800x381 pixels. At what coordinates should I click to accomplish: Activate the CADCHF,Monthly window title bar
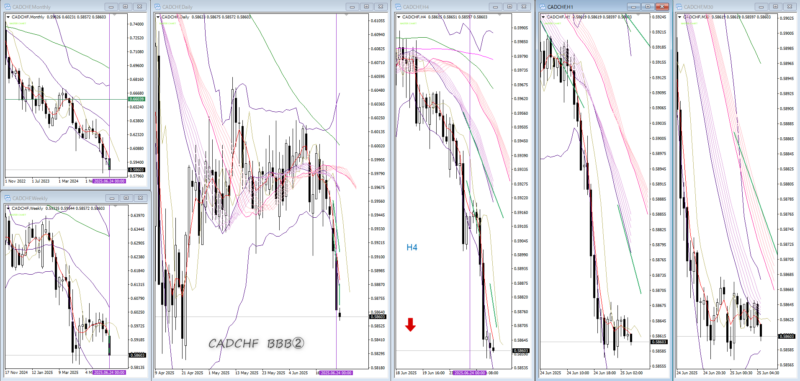coord(76,7)
